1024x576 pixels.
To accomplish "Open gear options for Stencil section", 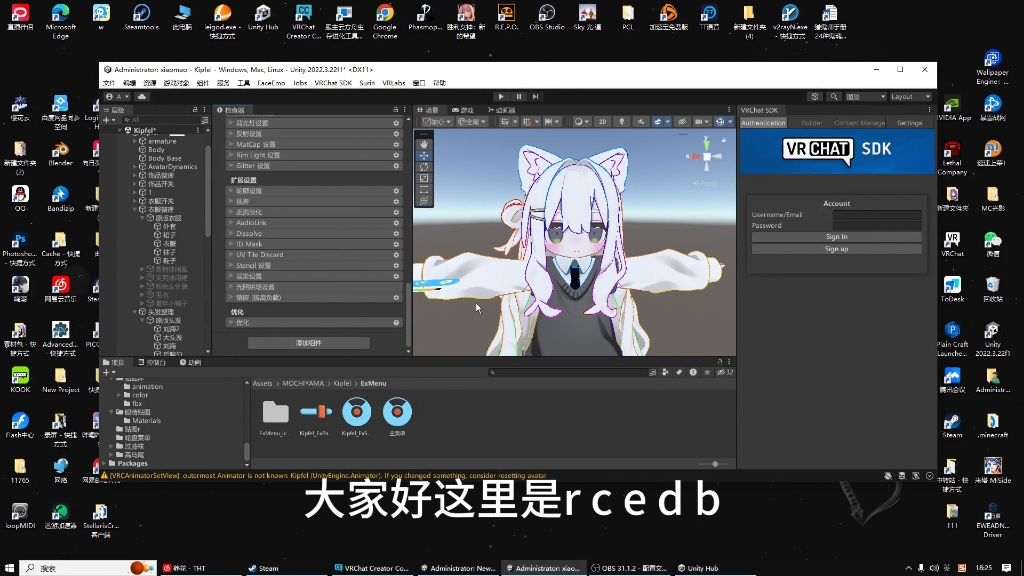I will pos(396,265).
